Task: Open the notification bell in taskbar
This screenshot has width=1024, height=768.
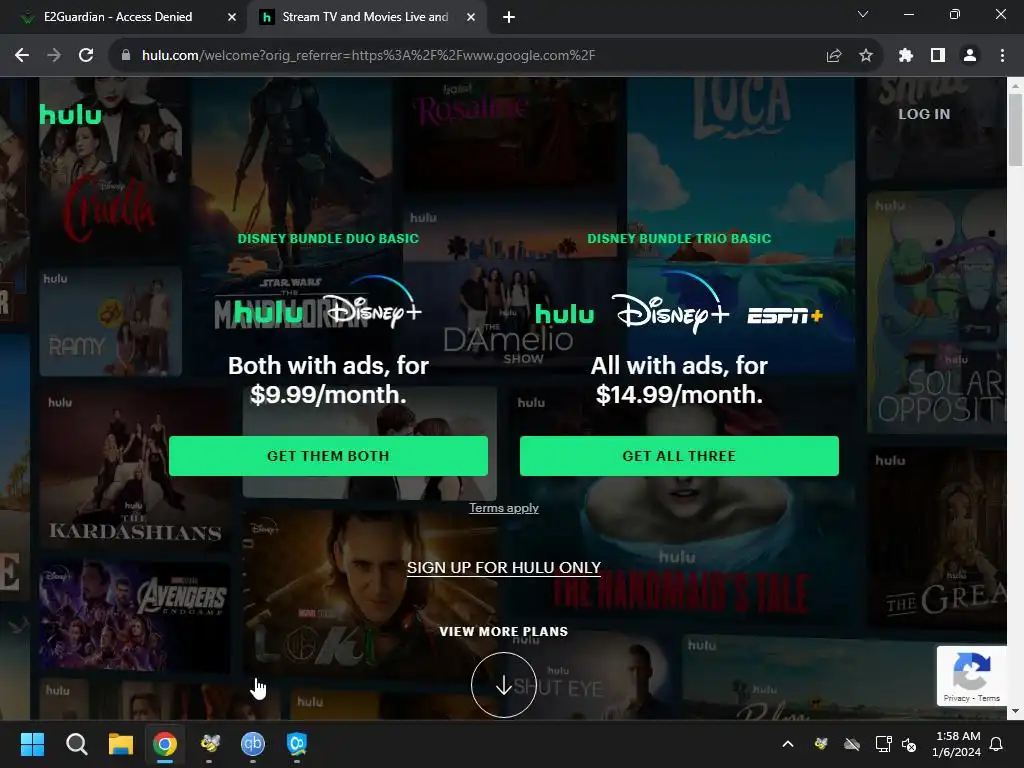Action: pyautogui.click(x=997, y=744)
